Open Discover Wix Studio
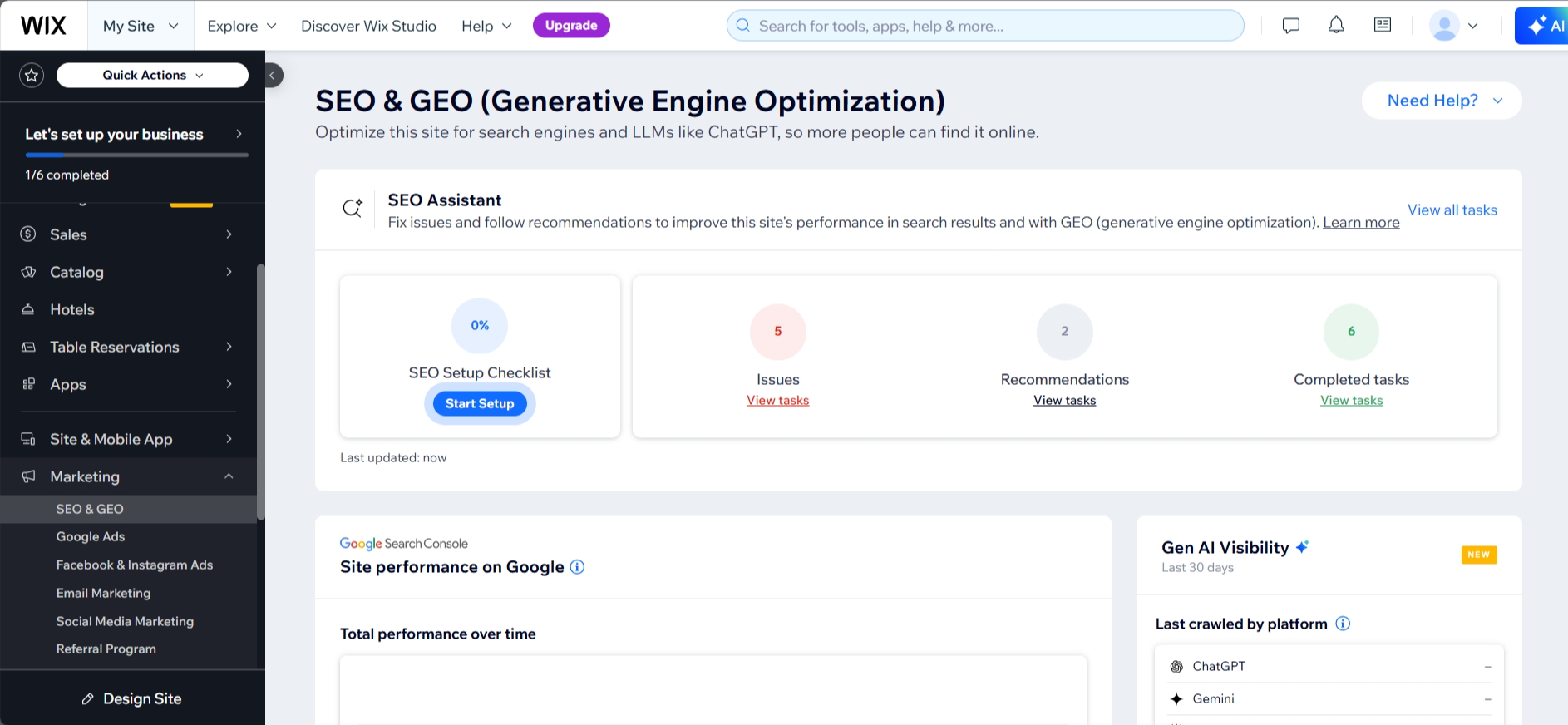1568x725 pixels. 368,26
